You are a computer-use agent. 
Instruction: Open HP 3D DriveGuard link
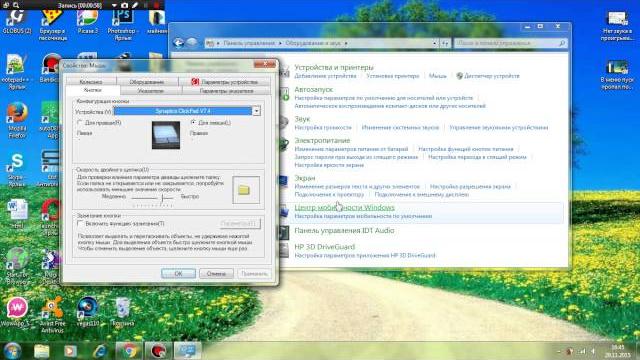(x=324, y=247)
